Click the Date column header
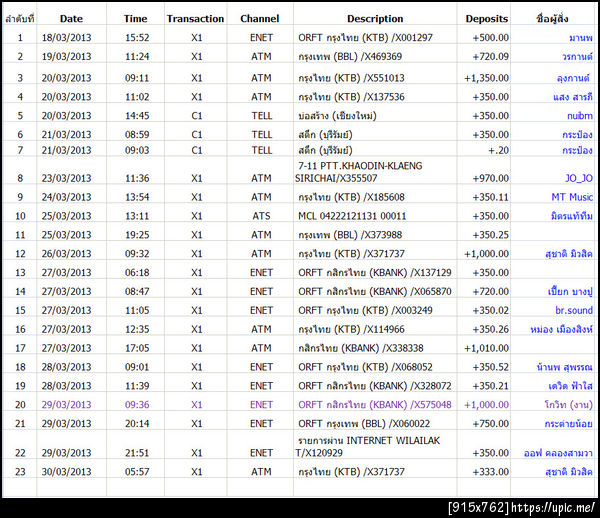The height and width of the screenshot is (518, 600). 71,19
